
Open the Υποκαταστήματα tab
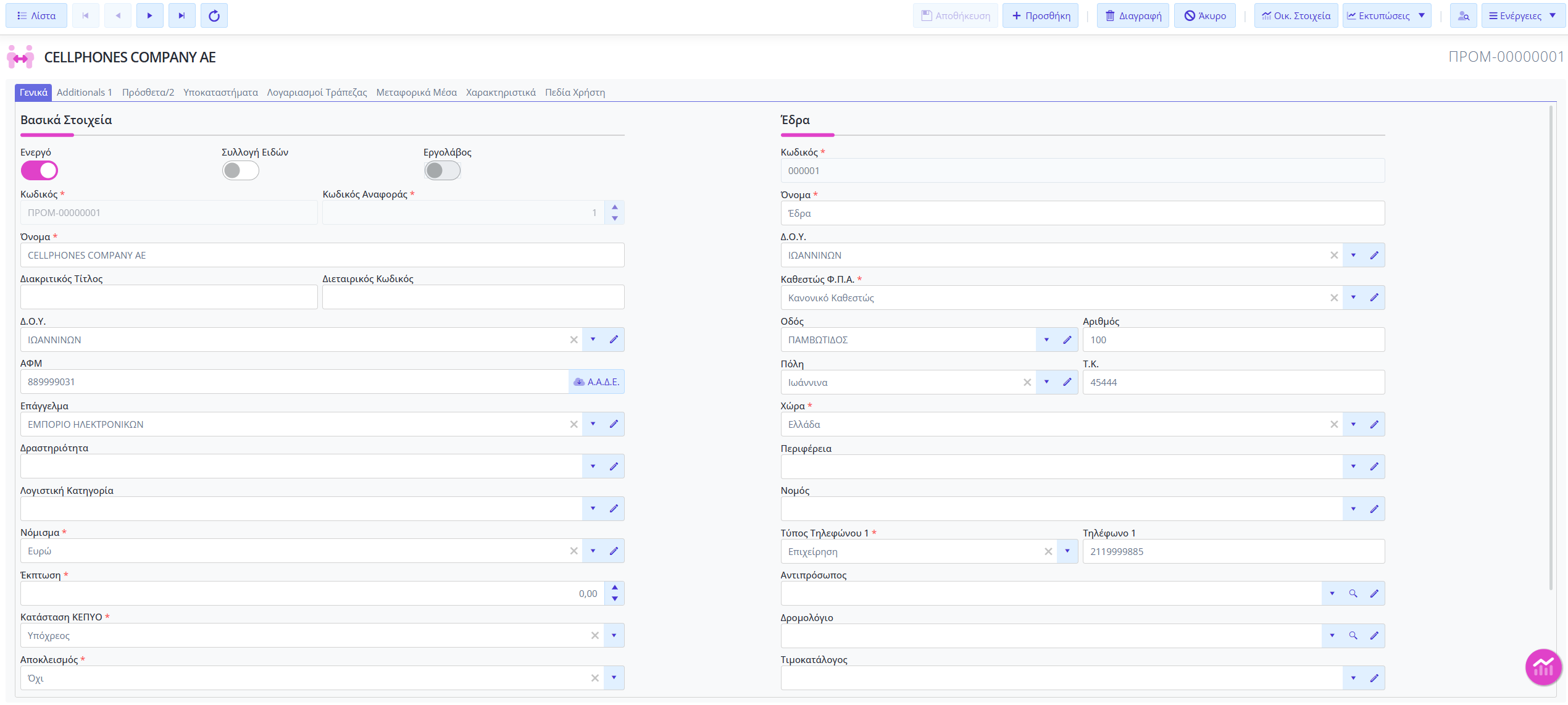[220, 92]
